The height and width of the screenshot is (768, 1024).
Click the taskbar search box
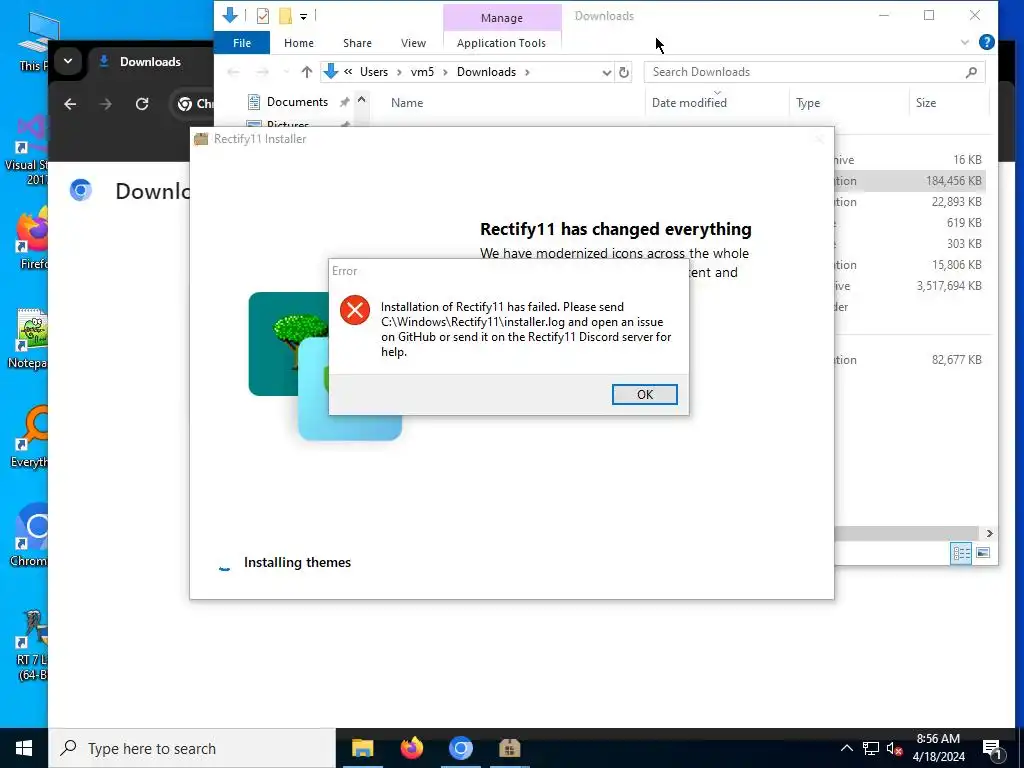coord(192,748)
